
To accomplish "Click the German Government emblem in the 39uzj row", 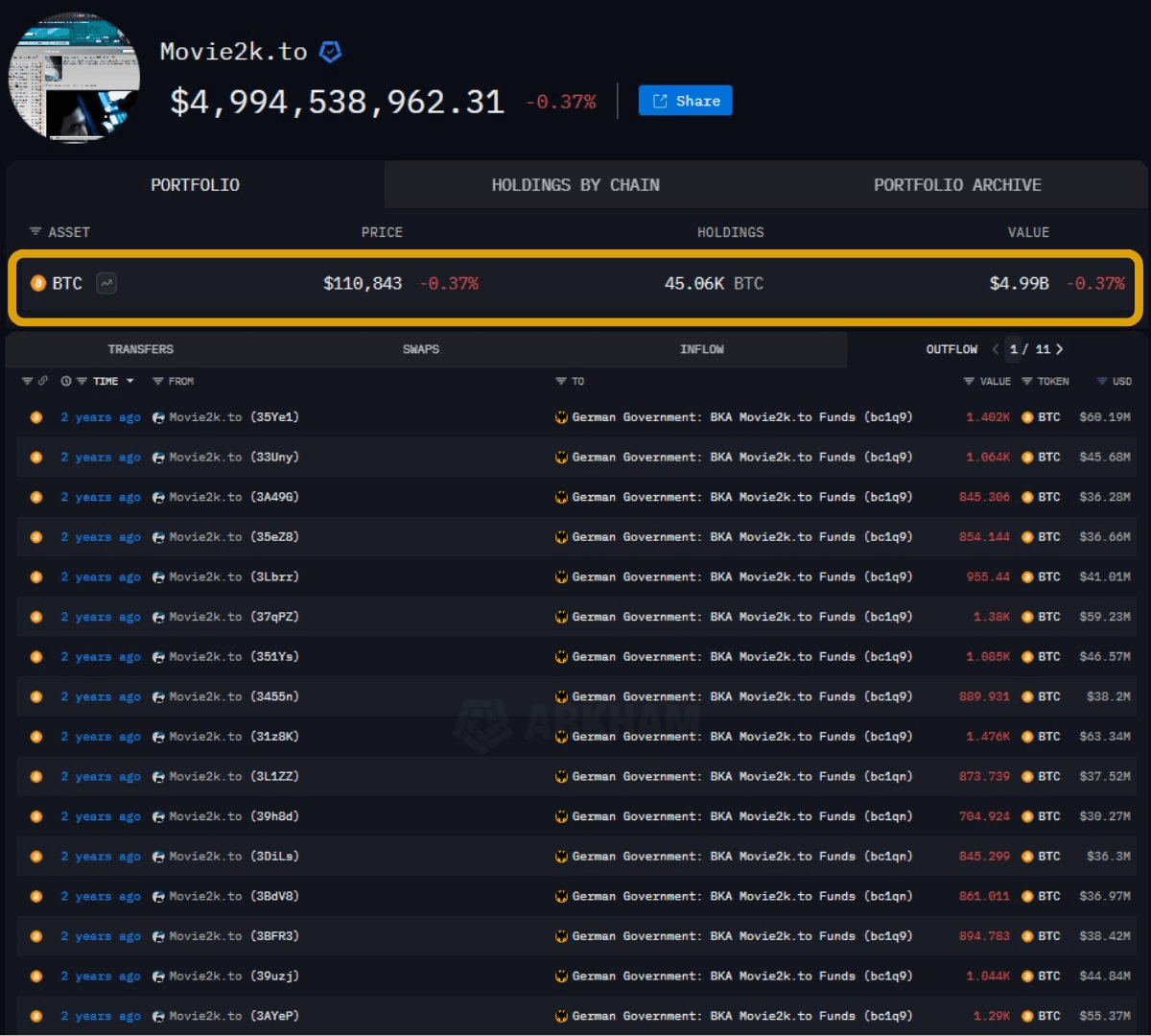I will (x=561, y=977).
